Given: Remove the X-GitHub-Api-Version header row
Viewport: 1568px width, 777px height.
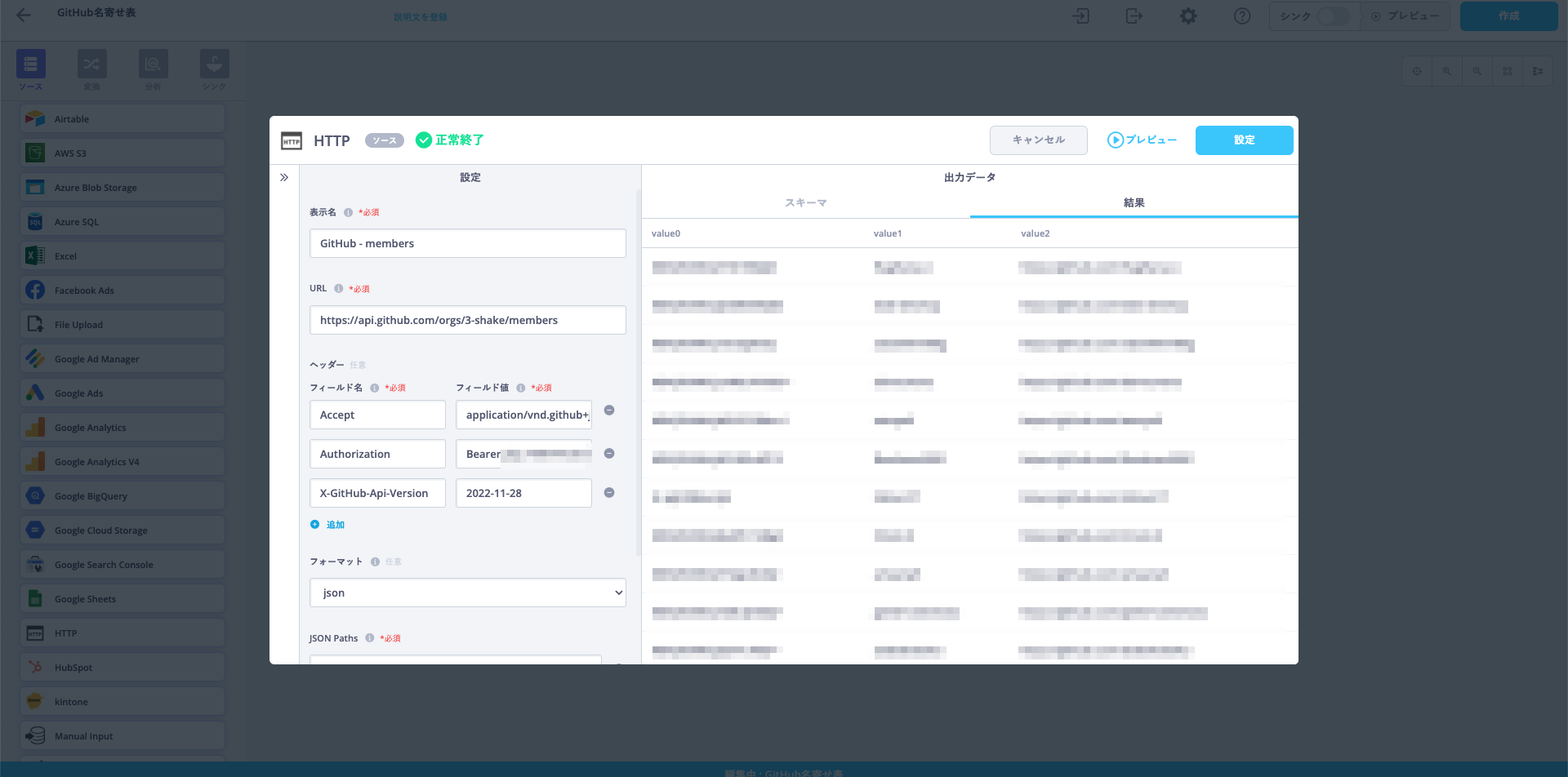Looking at the screenshot, I should (x=609, y=493).
